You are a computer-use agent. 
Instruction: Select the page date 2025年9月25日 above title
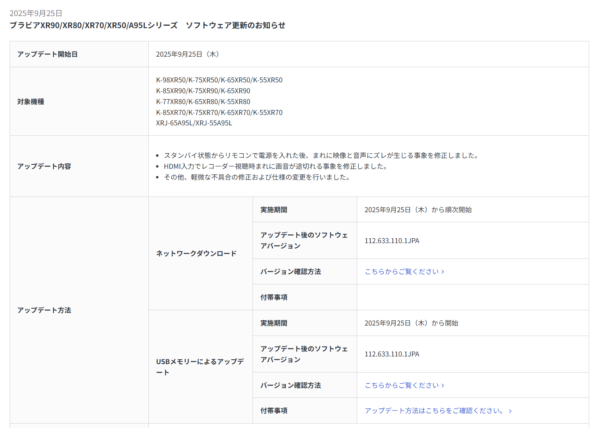[36, 13]
